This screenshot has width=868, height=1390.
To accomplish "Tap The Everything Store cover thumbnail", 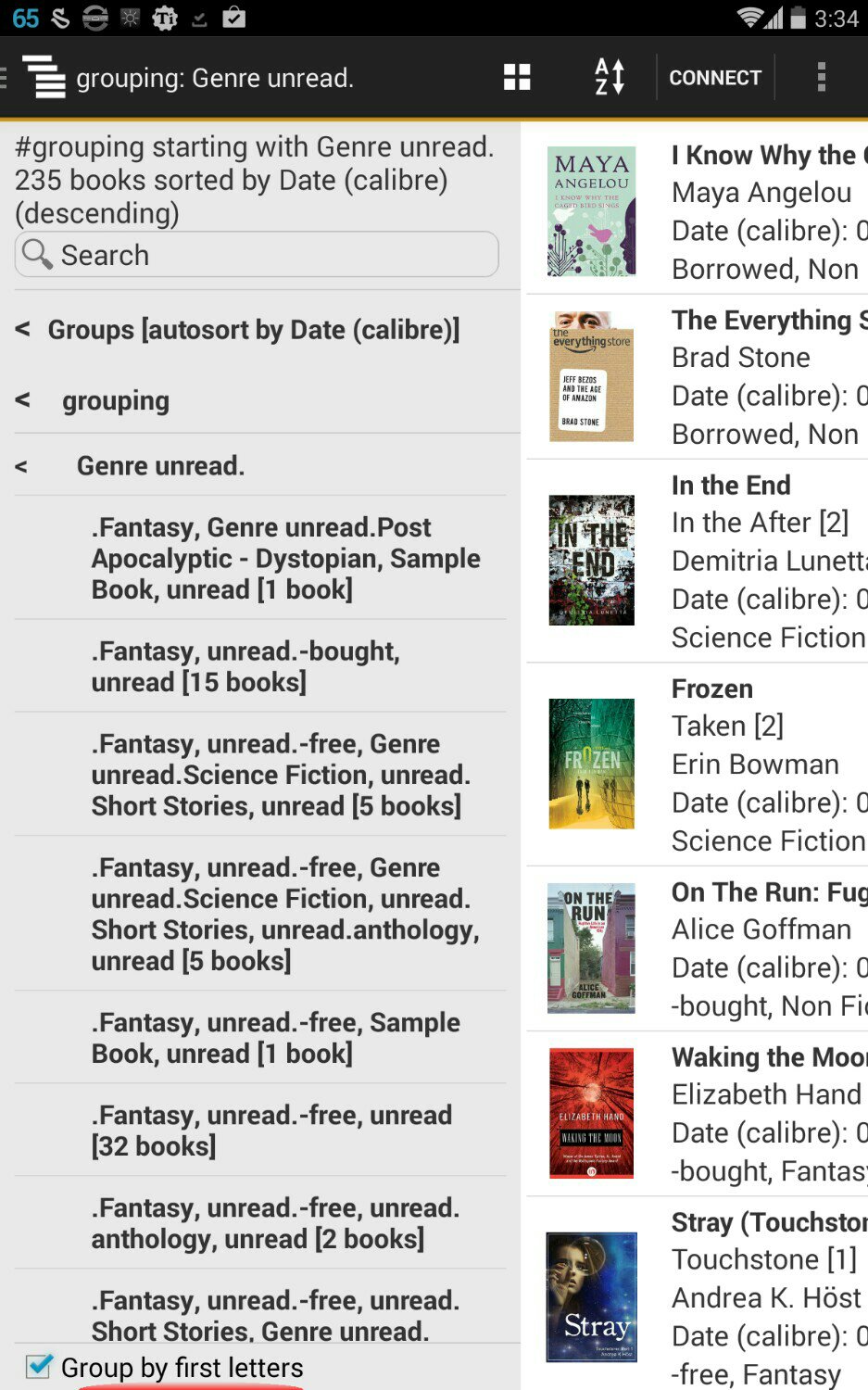I will 591,376.
